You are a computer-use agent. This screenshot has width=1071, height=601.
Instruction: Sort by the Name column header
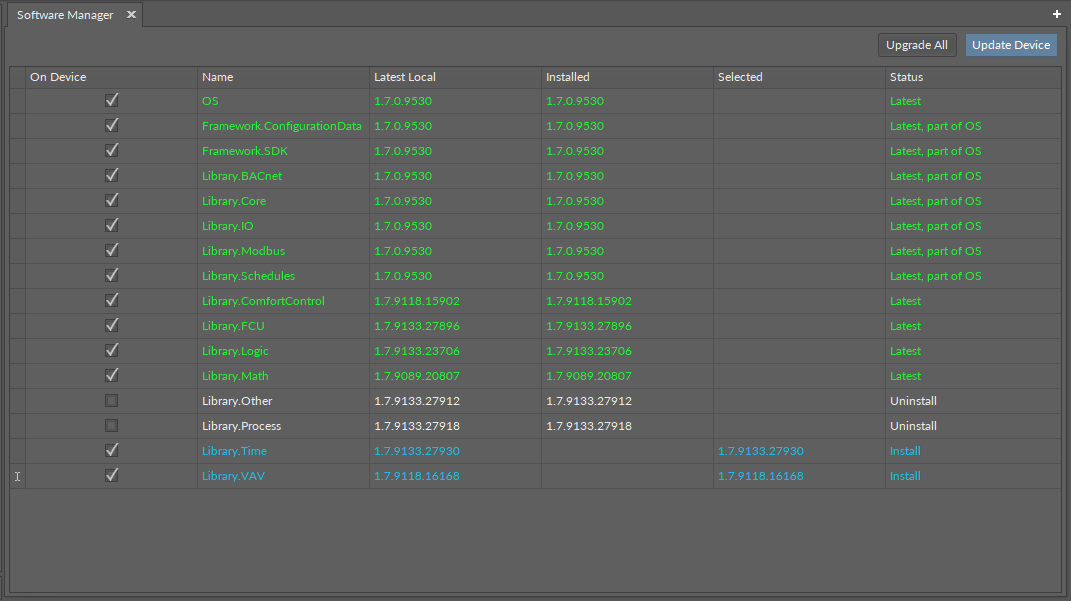click(x=282, y=77)
